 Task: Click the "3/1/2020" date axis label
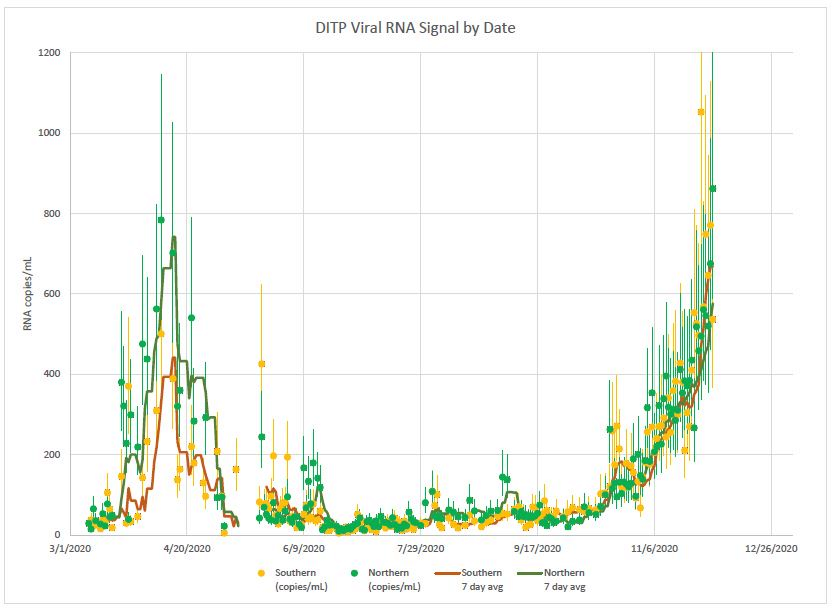(x=70, y=548)
